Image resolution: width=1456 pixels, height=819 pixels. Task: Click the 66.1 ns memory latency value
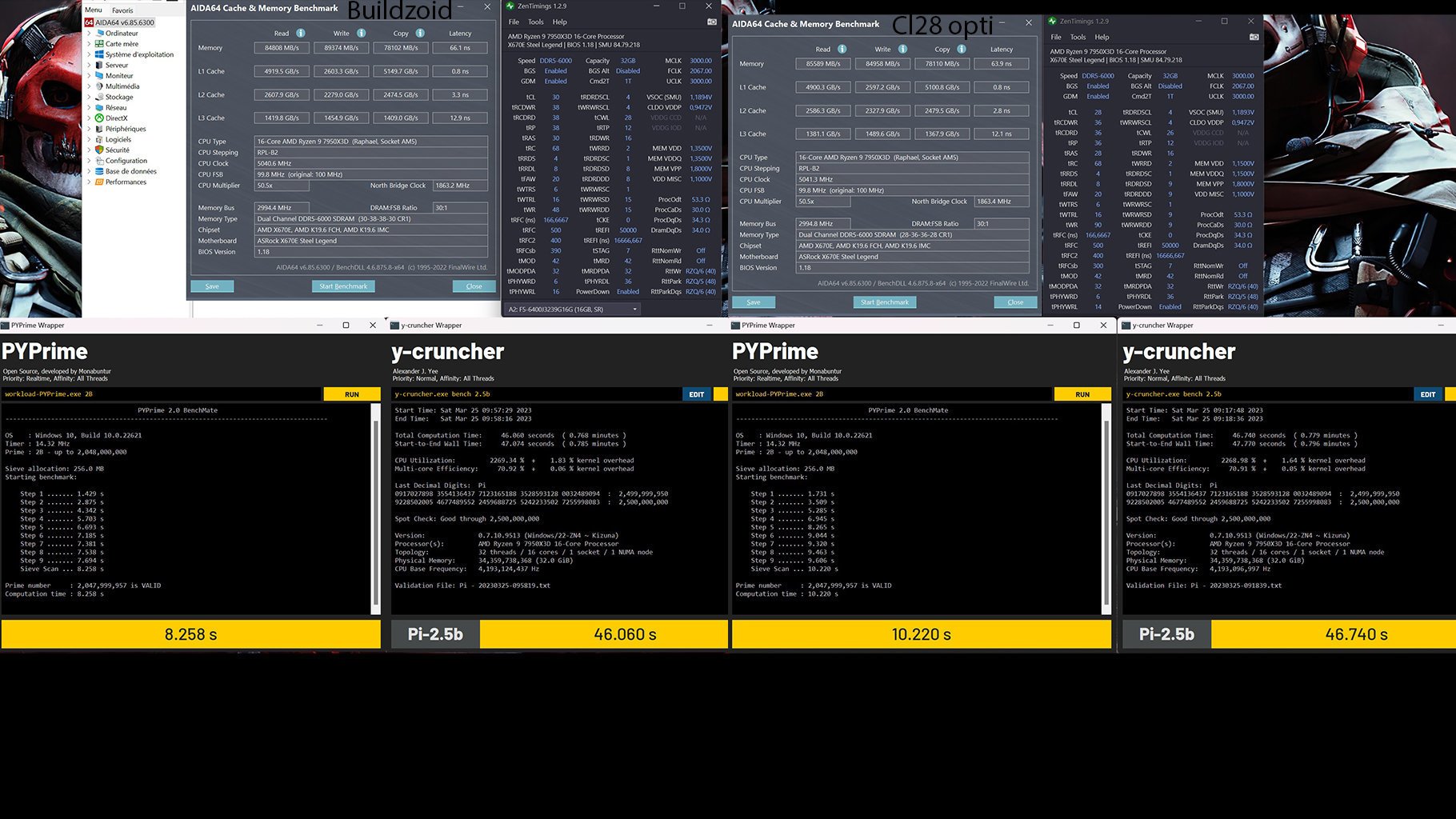(x=460, y=48)
